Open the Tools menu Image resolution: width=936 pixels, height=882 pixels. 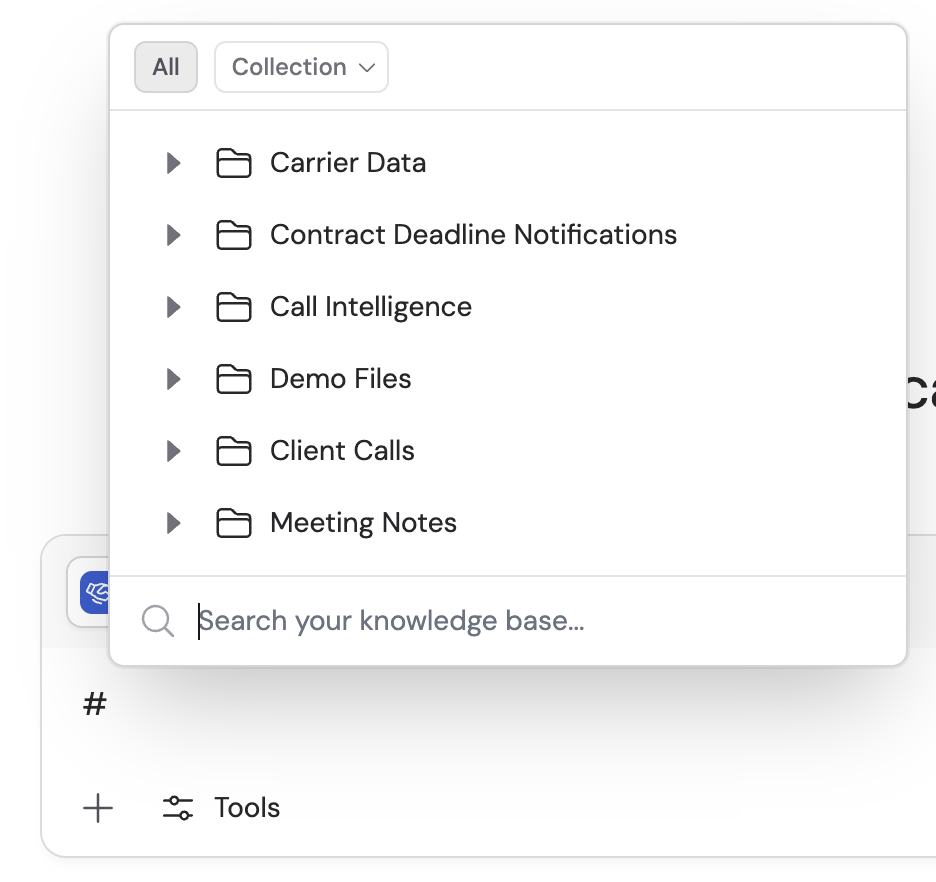[246, 808]
